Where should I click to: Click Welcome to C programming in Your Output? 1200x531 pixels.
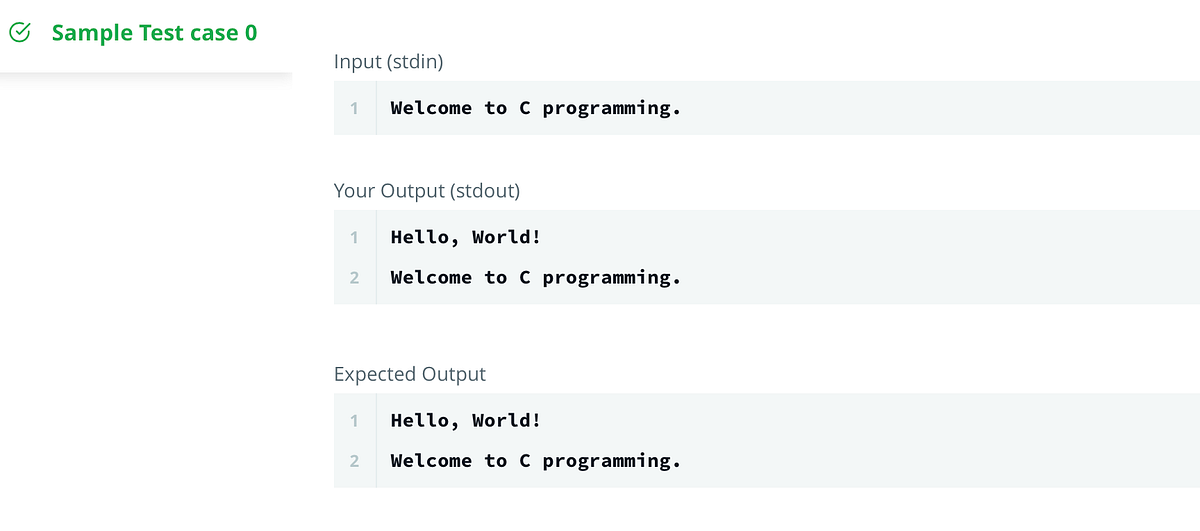click(535, 277)
